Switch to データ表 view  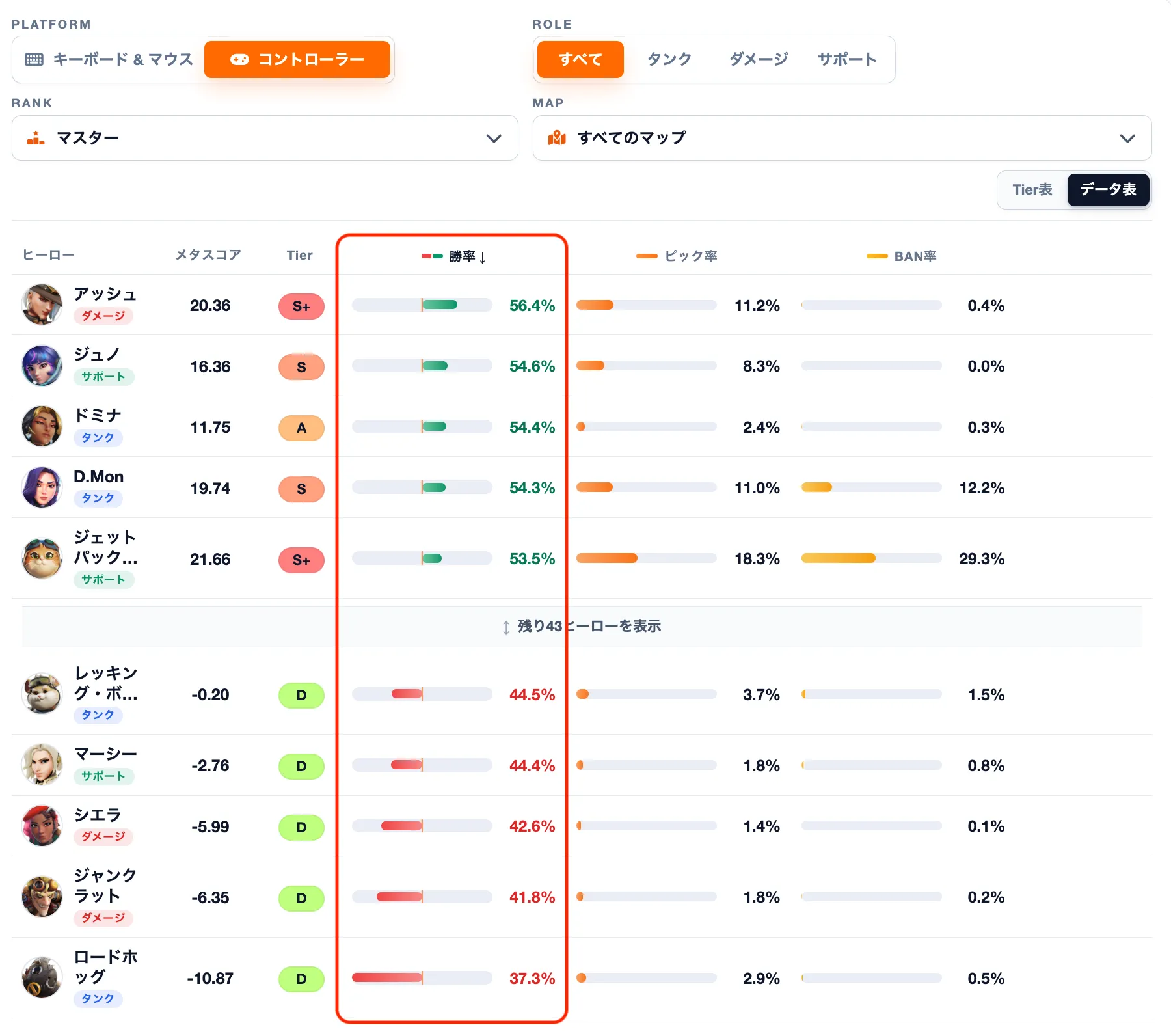pyautogui.click(x=1108, y=189)
